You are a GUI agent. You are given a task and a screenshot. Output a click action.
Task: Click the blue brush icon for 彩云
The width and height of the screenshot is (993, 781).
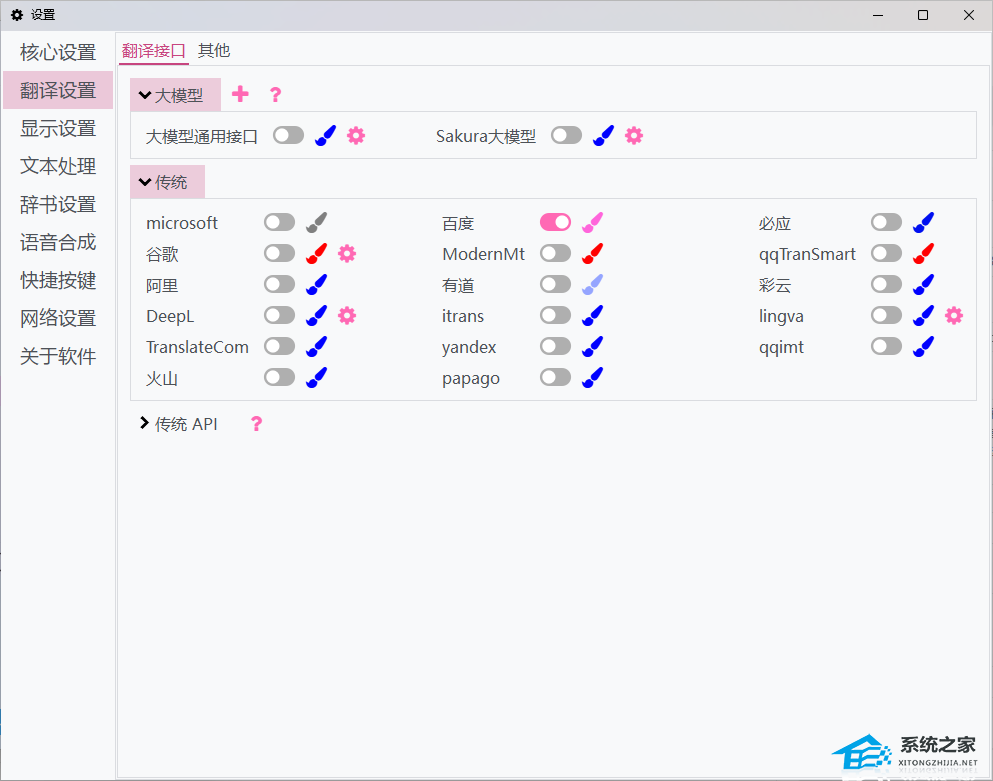923,284
